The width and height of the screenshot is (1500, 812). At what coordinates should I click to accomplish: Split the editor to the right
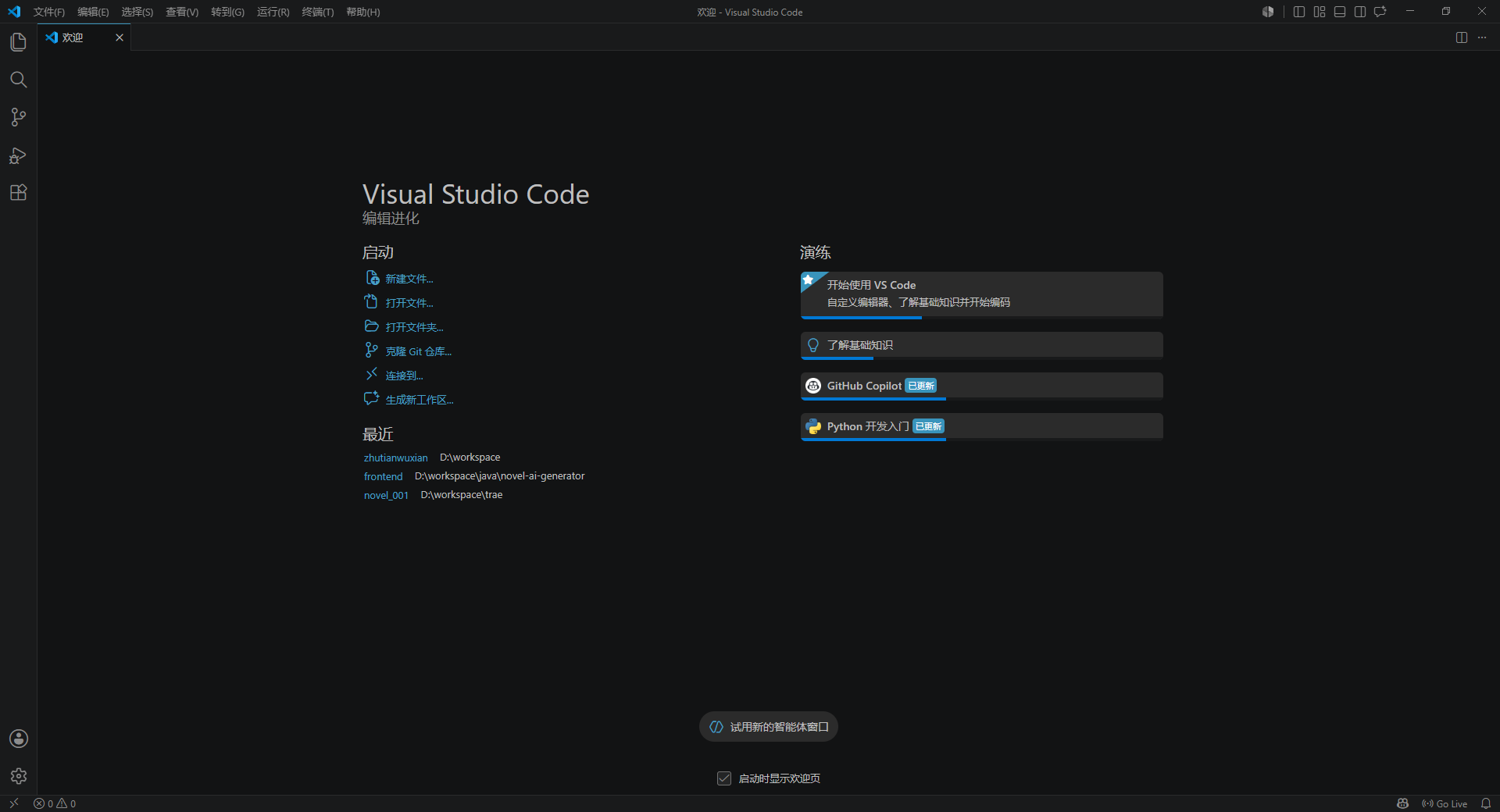coord(1462,37)
